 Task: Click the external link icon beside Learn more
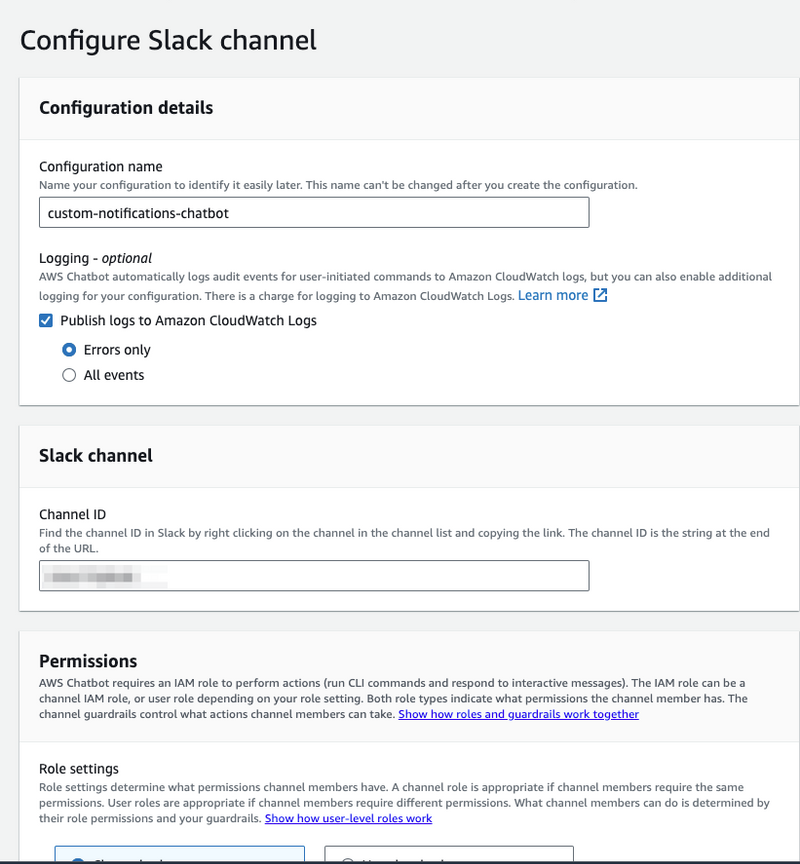click(x=600, y=295)
